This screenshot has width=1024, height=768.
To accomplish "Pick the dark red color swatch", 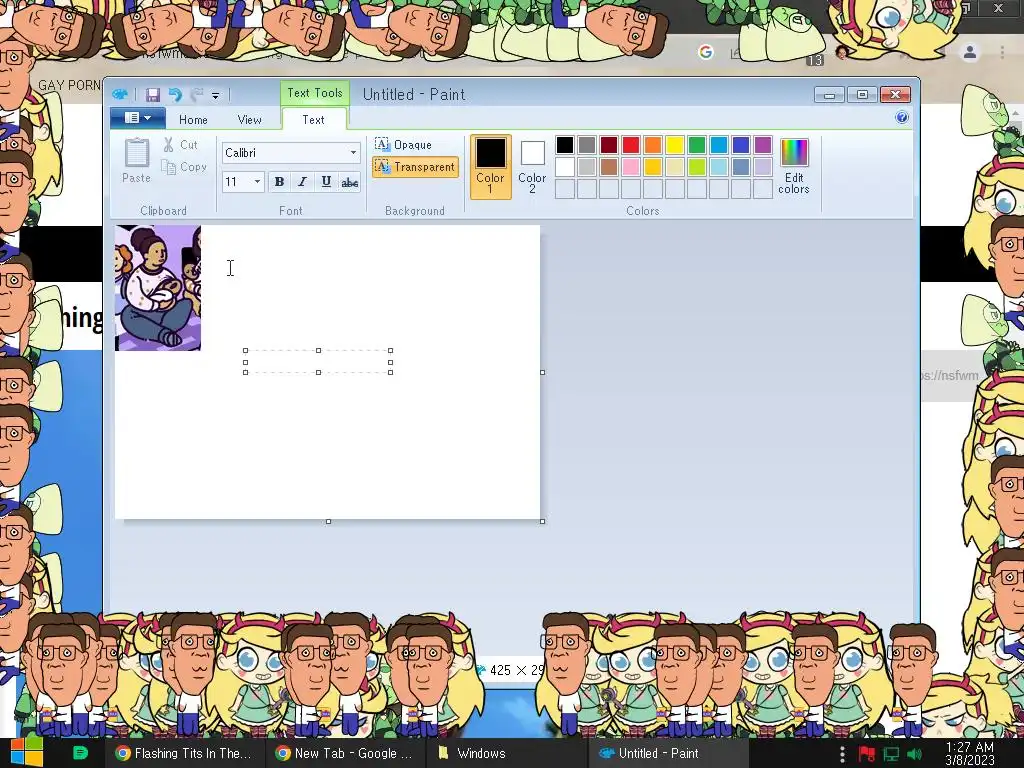I will tap(609, 144).
